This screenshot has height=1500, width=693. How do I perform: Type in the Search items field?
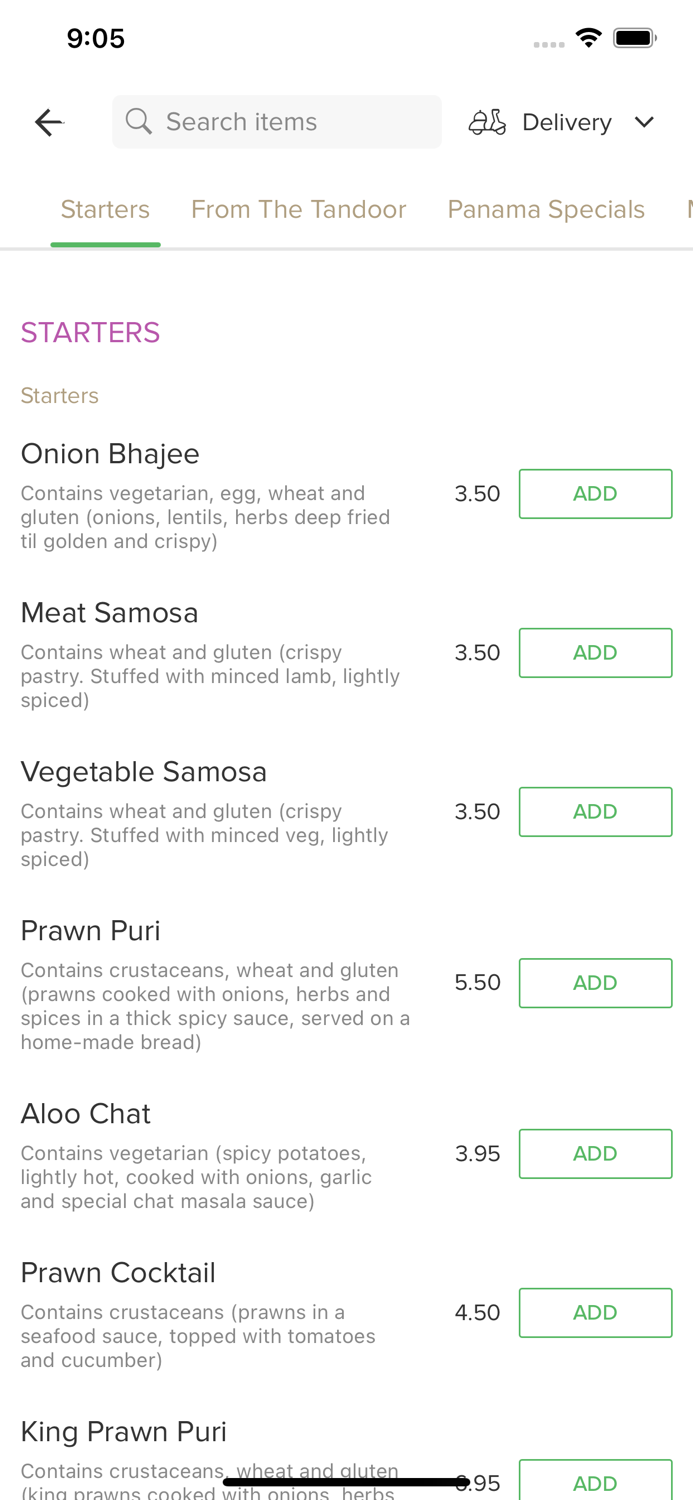click(x=290, y=122)
